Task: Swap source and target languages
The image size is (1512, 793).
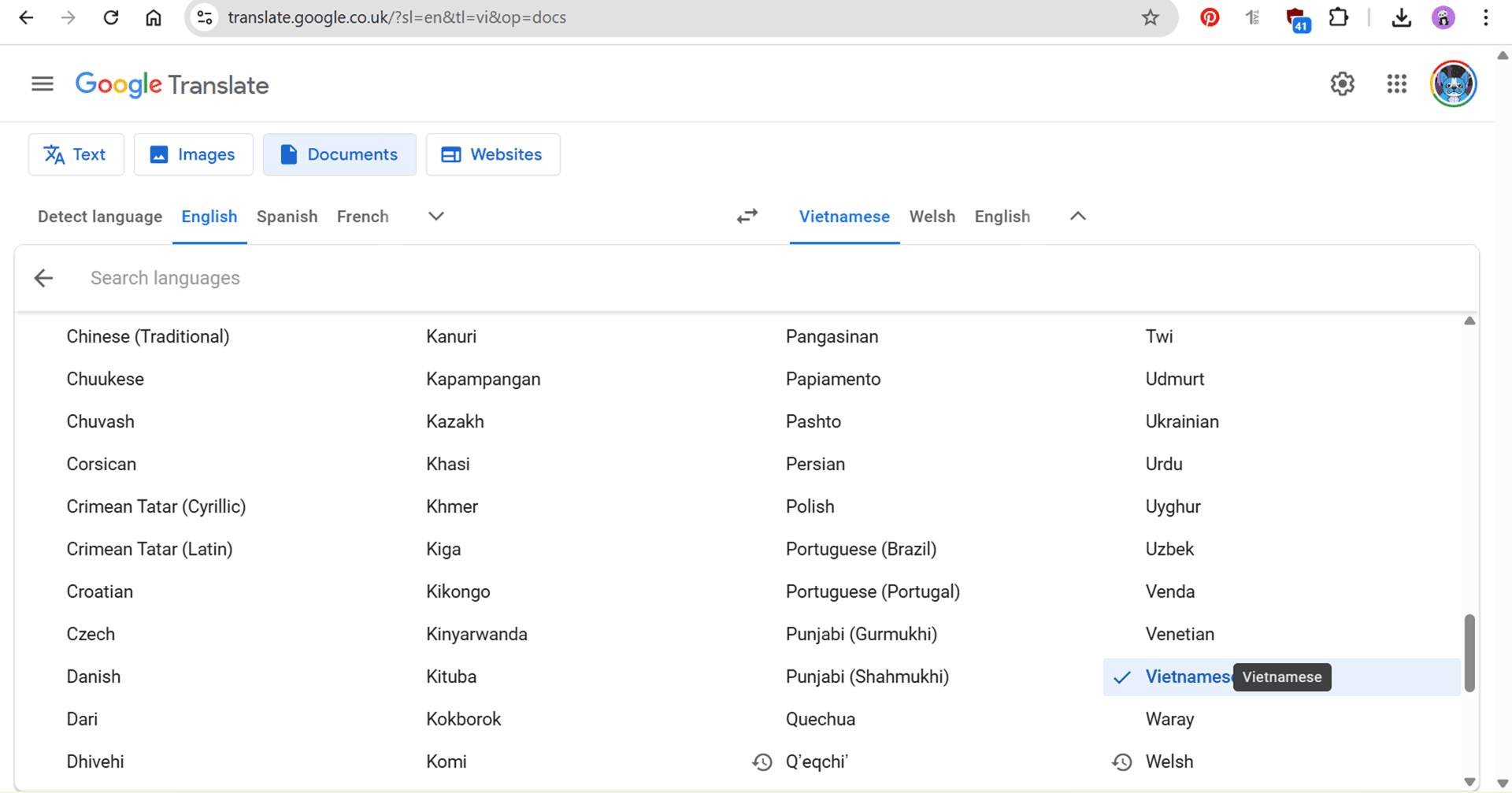Action: click(x=747, y=216)
